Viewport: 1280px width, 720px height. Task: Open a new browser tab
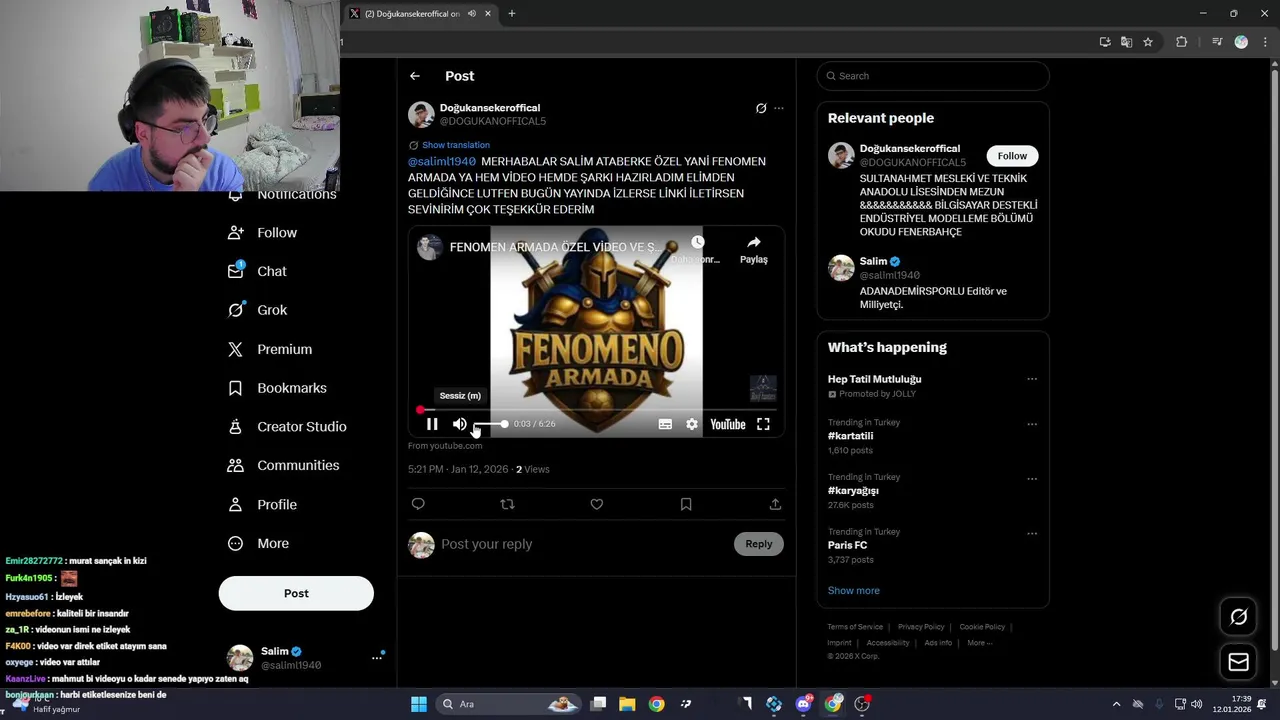512,14
